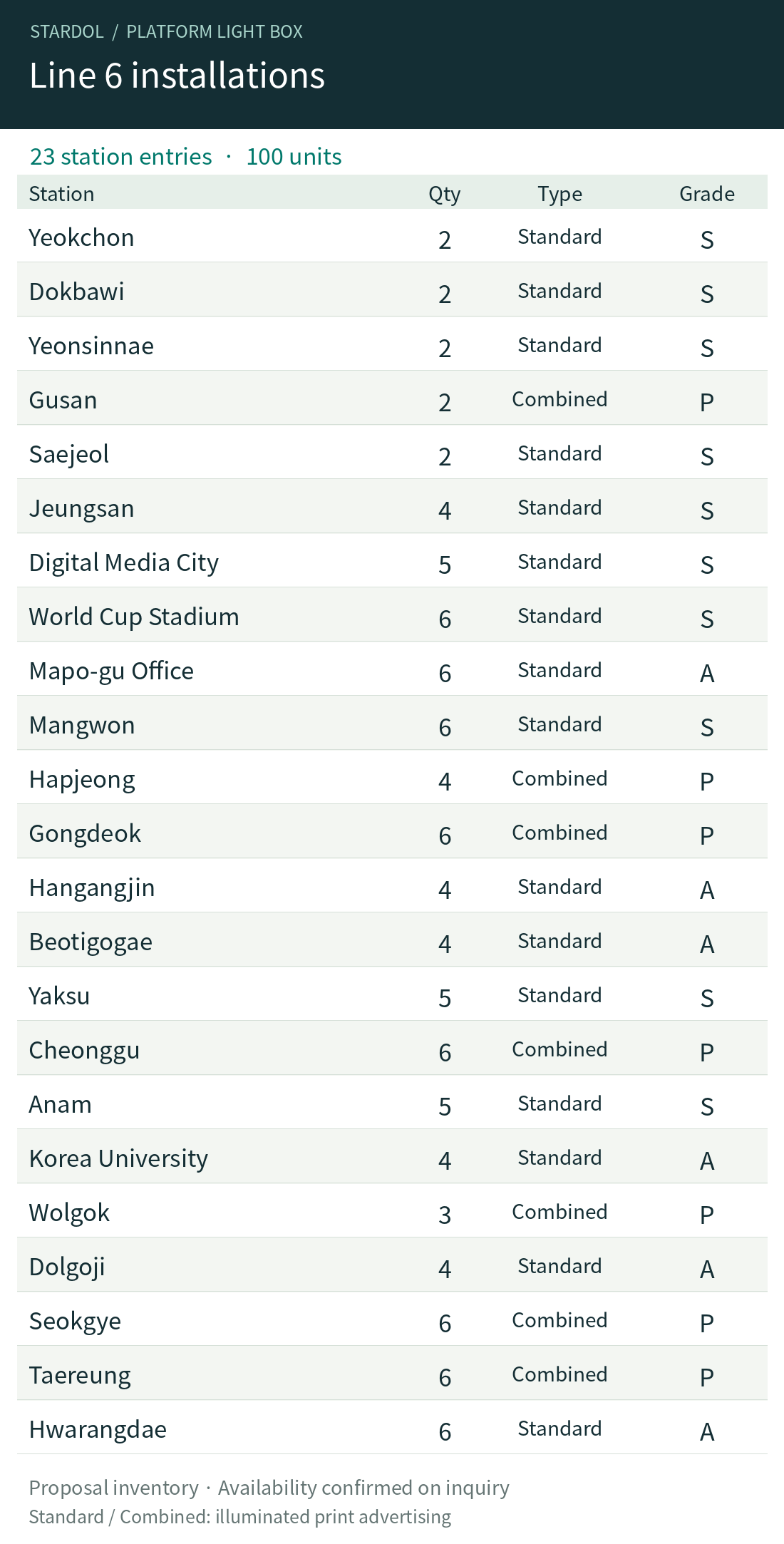
Task: Click the Taereung grade P cell
Action: pyautogui.click(x=707, y=1377)
